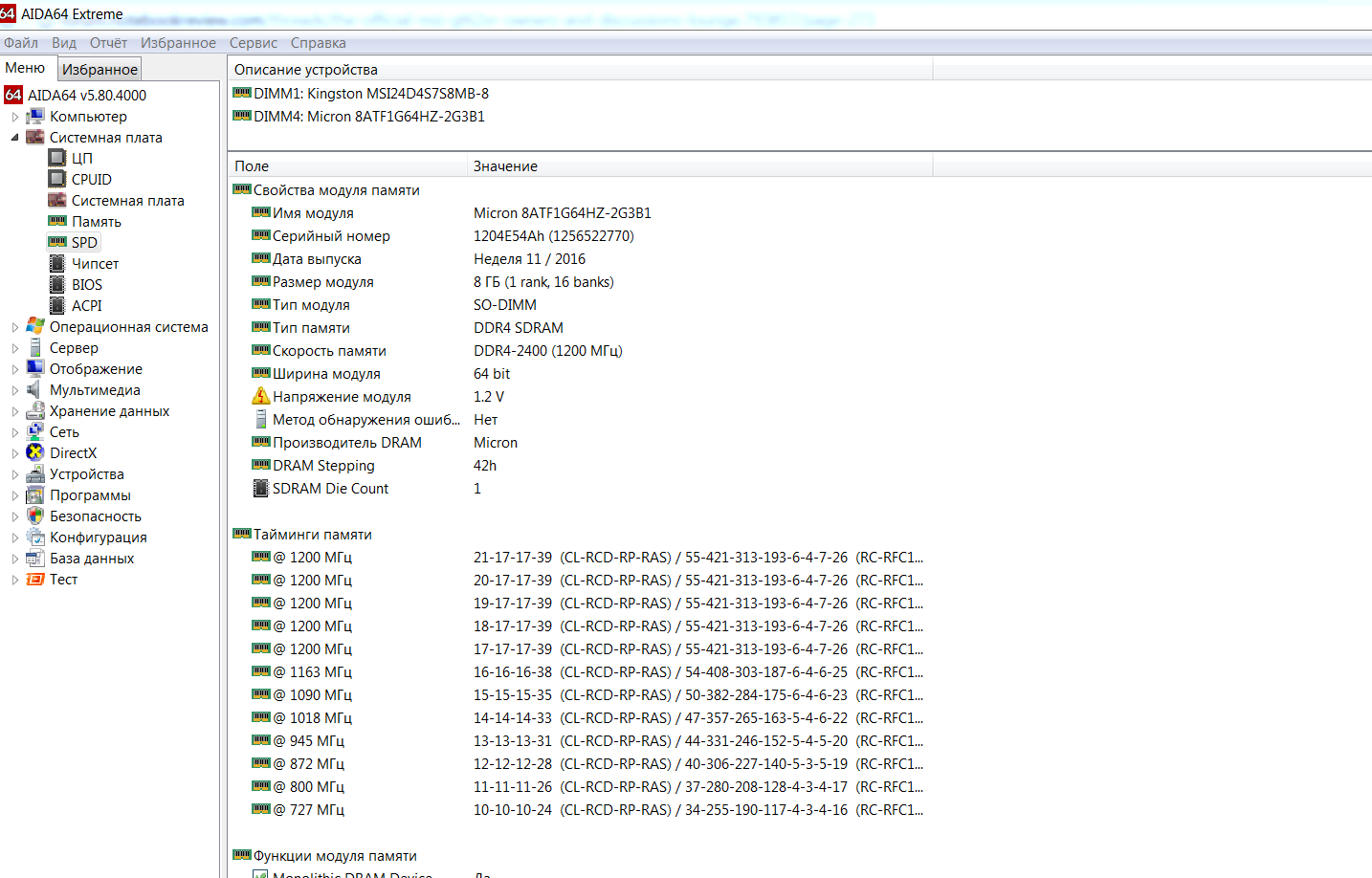Expand the Сервер tree node
Viewport: 1372px width, 878px height.
click(14, 348)
